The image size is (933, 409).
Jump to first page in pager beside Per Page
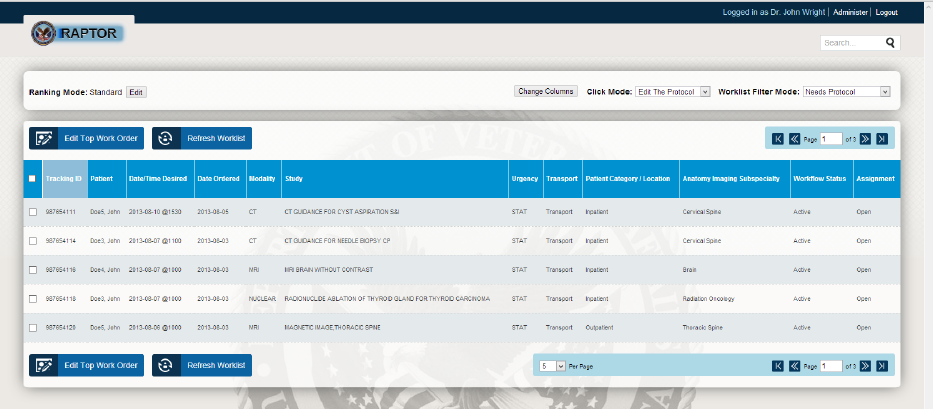(778, 366)
